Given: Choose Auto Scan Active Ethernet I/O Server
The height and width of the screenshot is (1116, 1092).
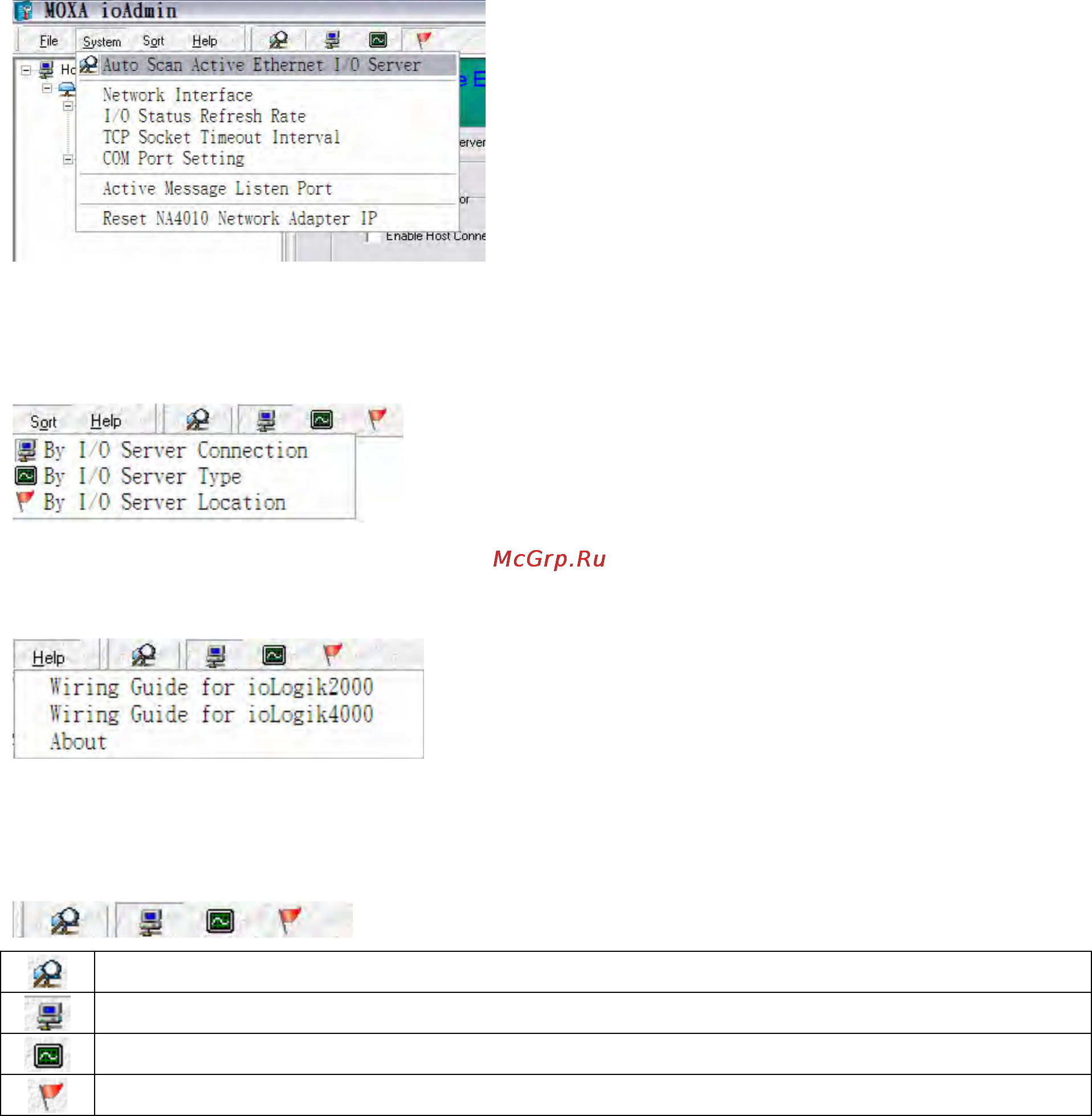Looking at the screenshot, I should 268,65.
